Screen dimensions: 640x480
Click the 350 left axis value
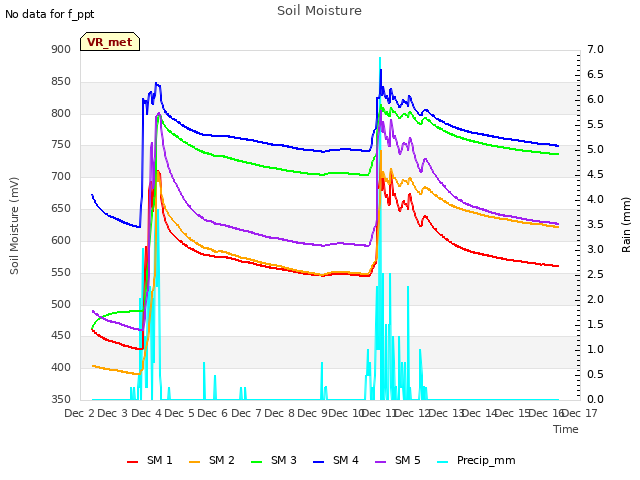pos(61,399)
